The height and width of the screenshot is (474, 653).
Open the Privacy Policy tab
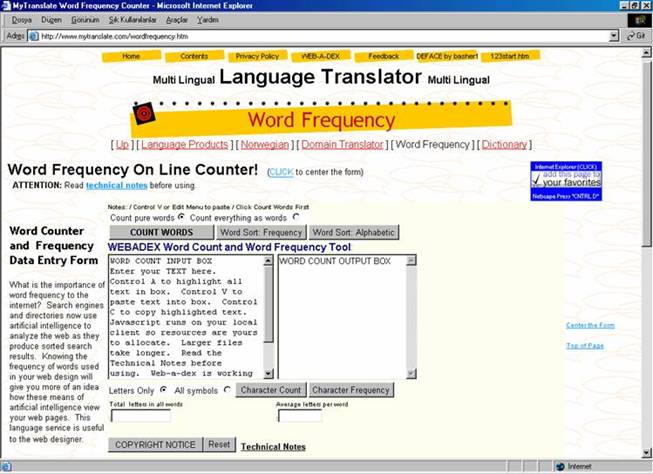(257, 56)
